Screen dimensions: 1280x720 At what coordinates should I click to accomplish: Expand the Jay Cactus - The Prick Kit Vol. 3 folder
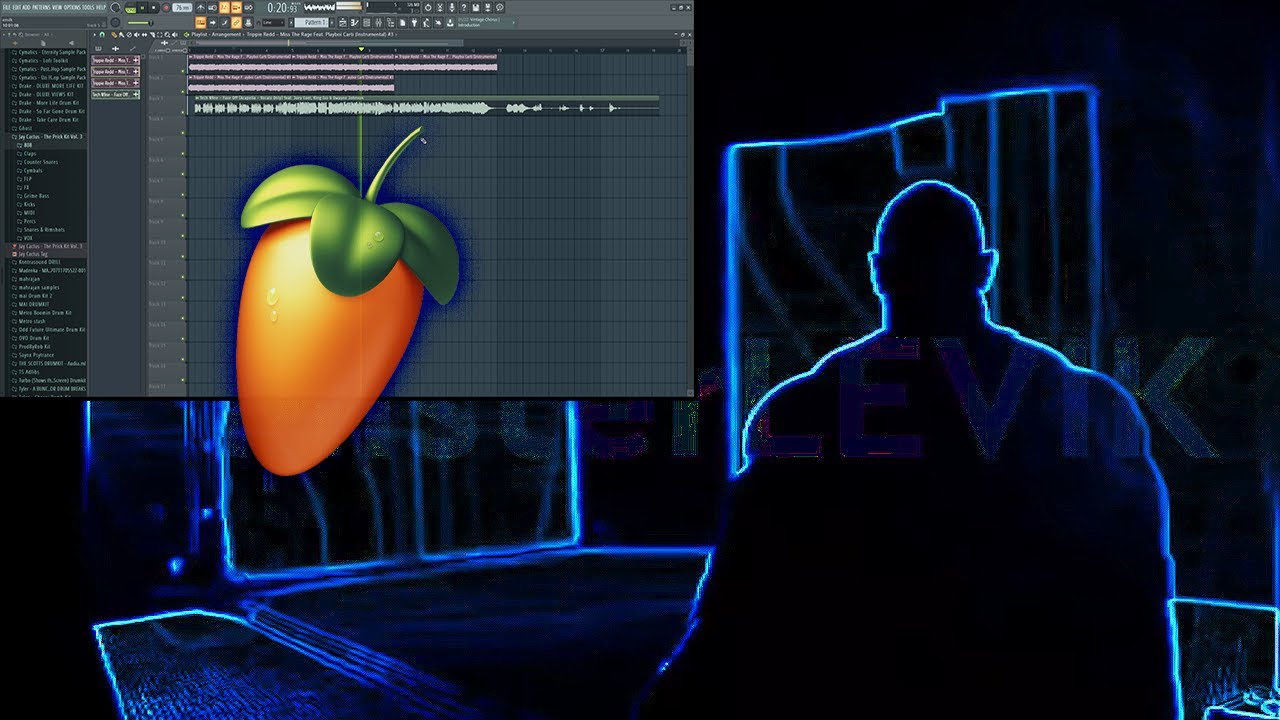[x=50, y=137]
